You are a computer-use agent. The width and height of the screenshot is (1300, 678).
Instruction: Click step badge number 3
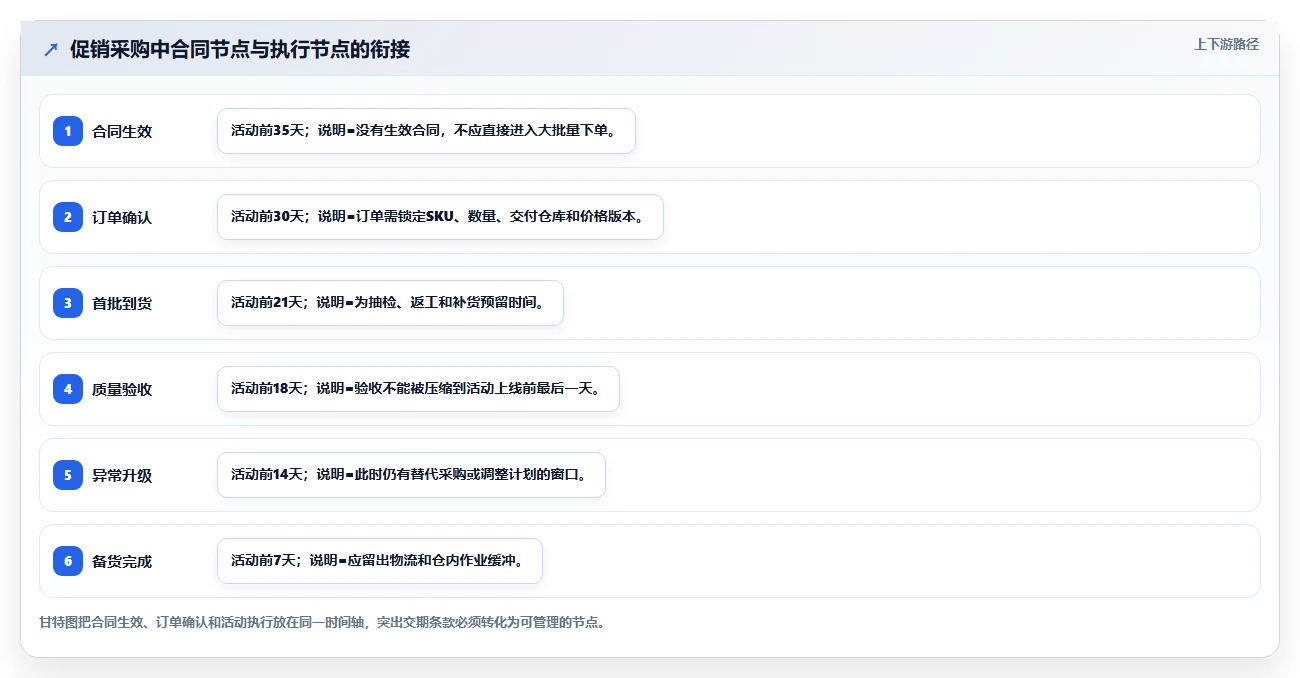point(68,303)
